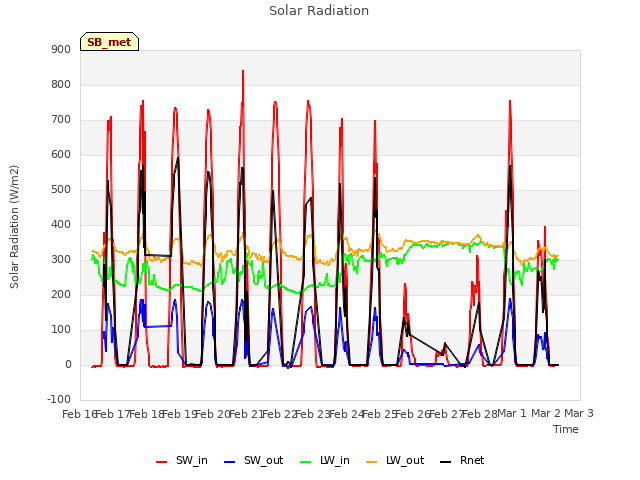
Task: Click the red SW_in legend color marker
Action: pyautogui.click(x=162, y=462)
